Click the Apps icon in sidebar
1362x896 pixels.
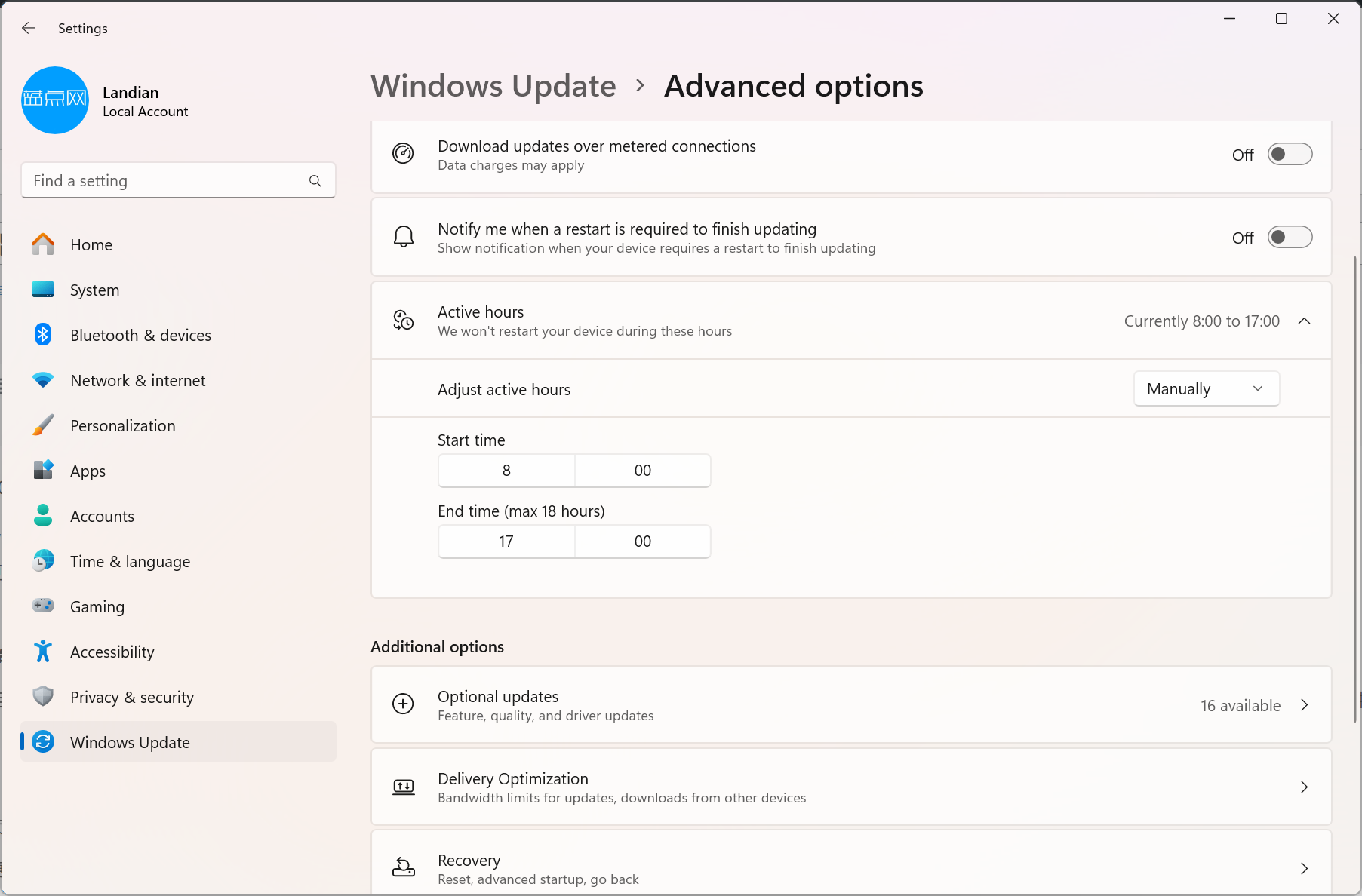click(43, 470)
